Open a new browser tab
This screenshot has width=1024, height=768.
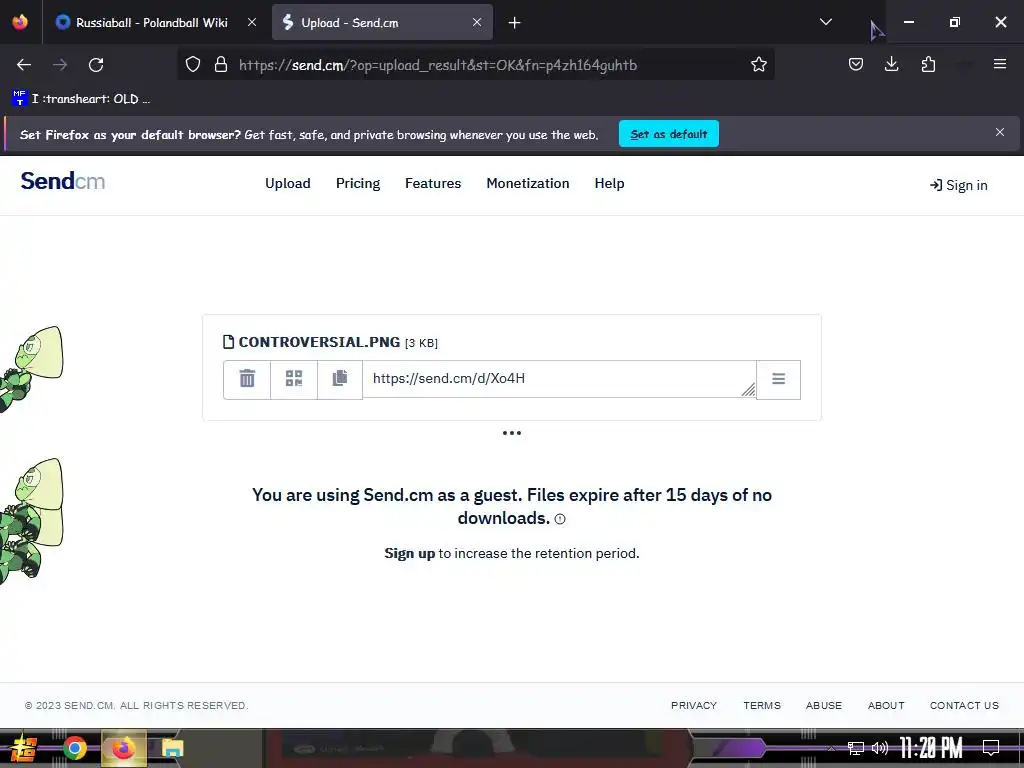515,23
